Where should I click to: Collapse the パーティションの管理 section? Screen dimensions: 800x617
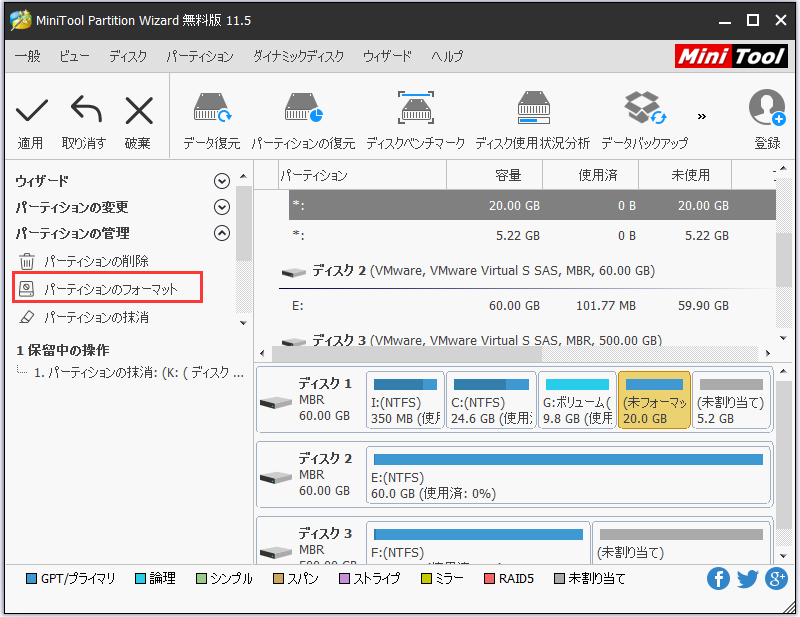coord(222,233)
